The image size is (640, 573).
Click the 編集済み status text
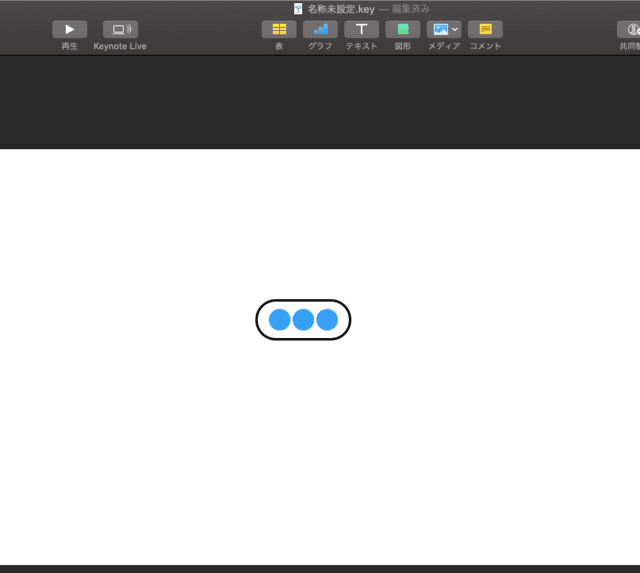coord(410,9)
